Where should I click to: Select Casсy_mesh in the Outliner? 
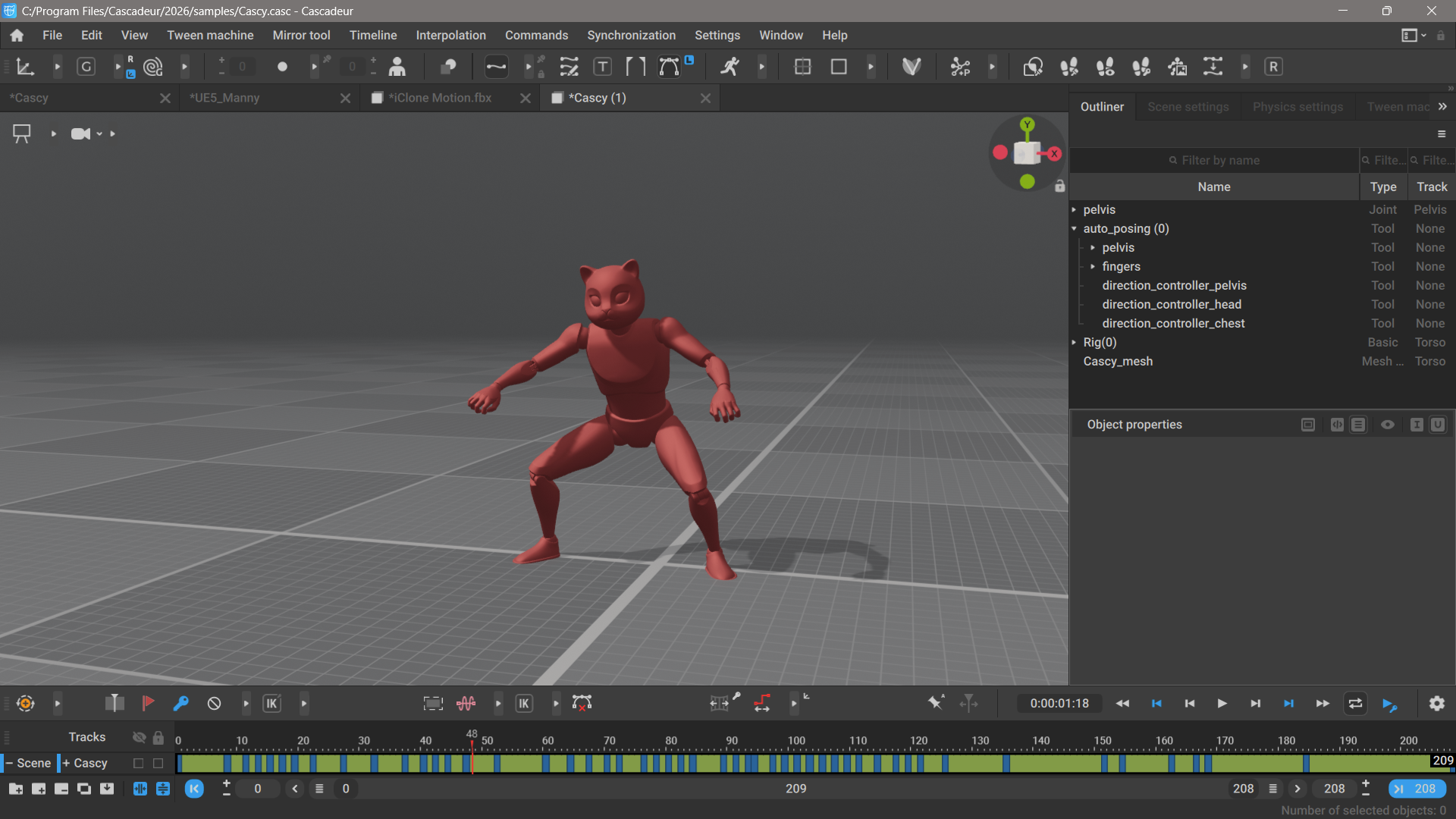(1117, 361)
